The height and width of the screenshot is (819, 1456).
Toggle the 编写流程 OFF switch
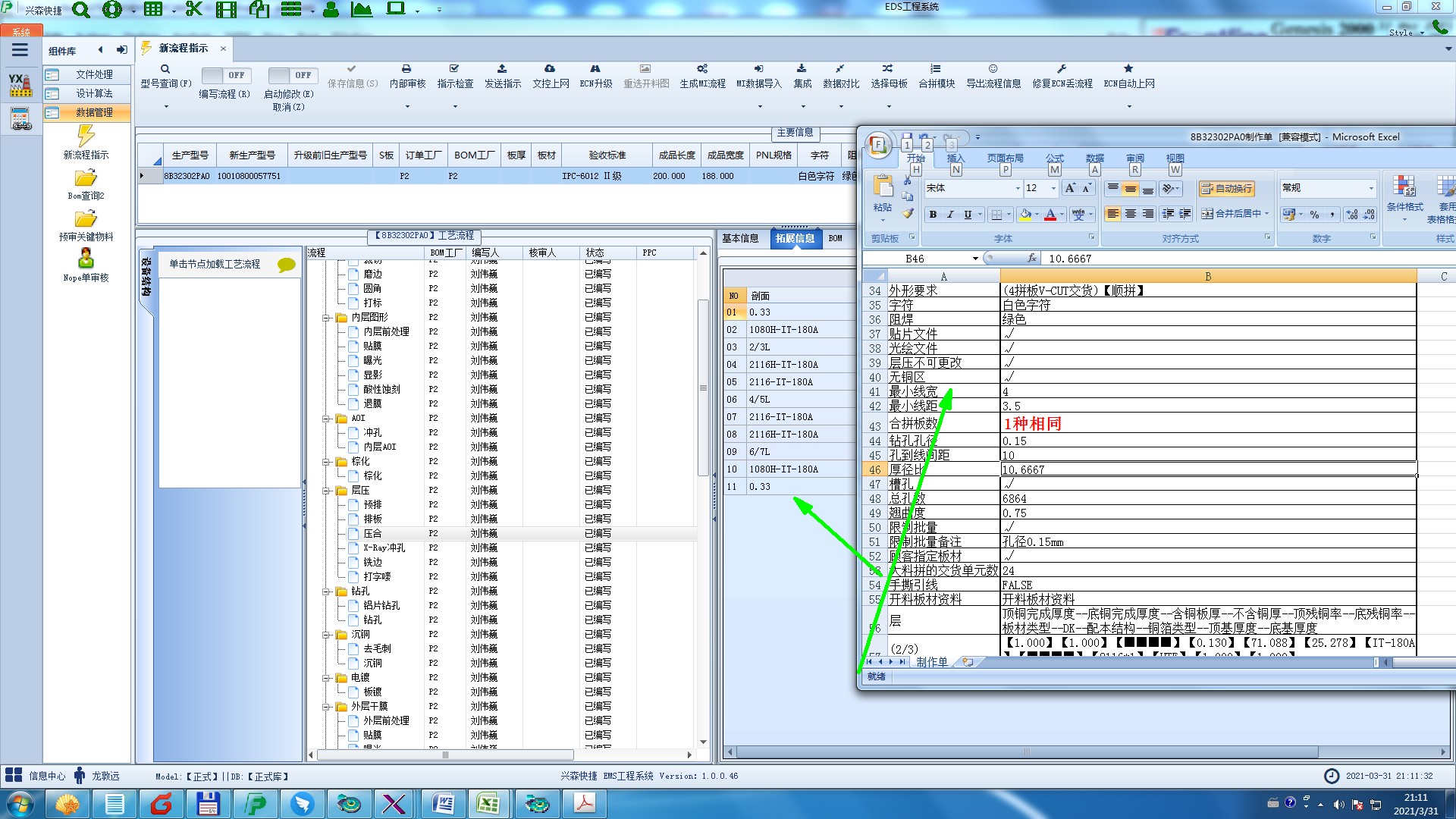(224, 75)
